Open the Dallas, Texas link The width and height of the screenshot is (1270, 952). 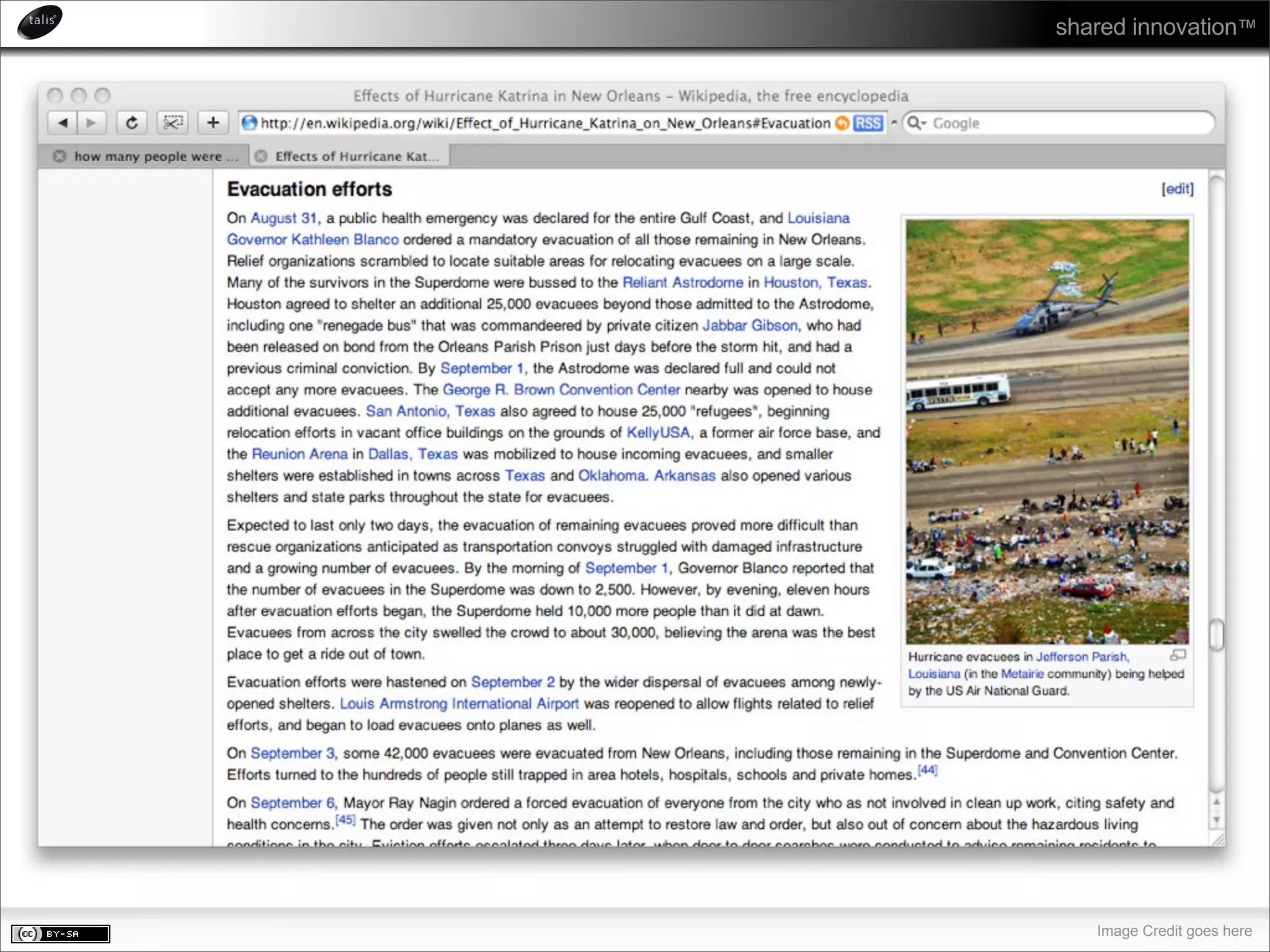tap(413, 454)
